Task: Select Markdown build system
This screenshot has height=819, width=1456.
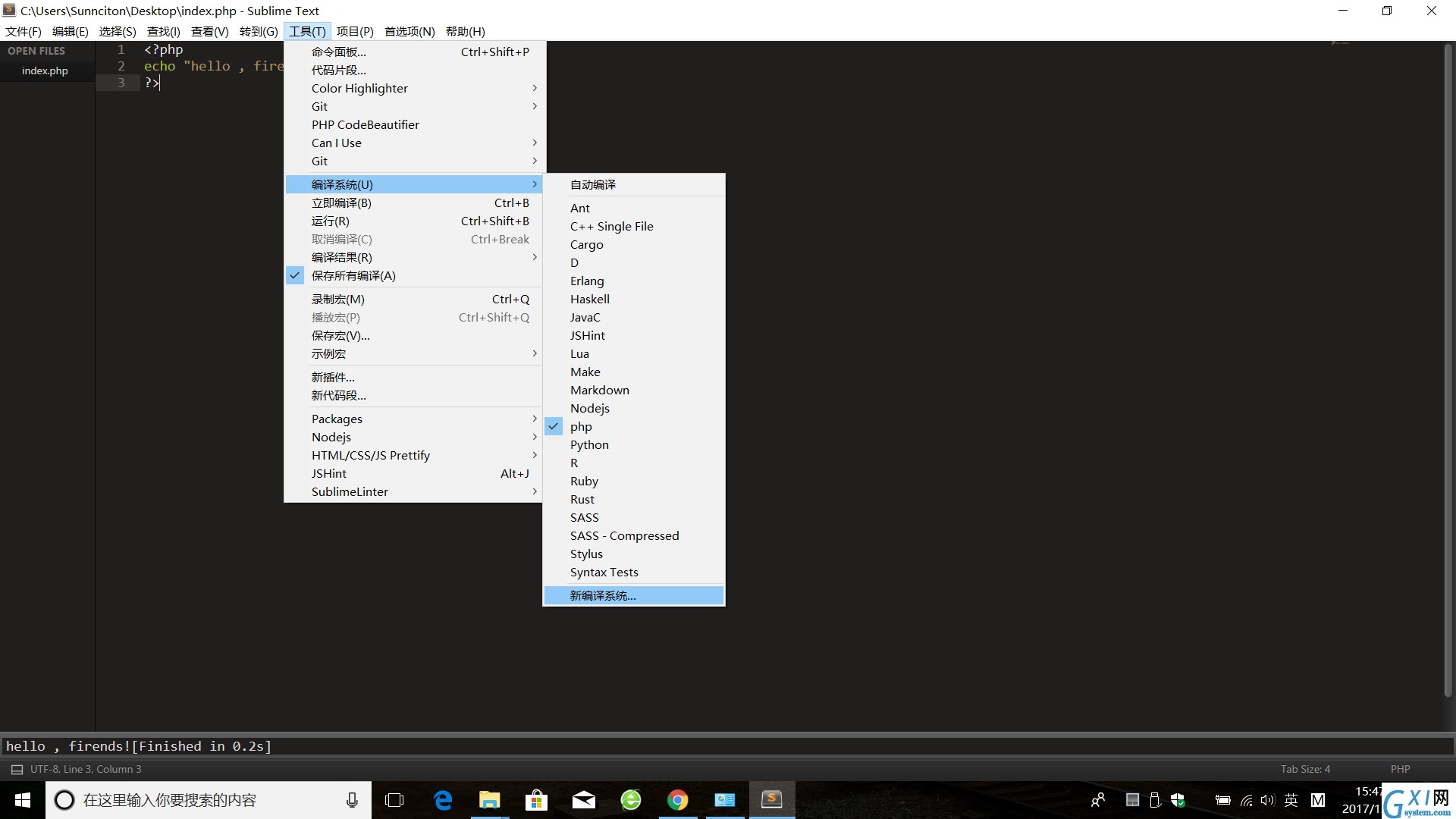Action: [x=634, y=390]
